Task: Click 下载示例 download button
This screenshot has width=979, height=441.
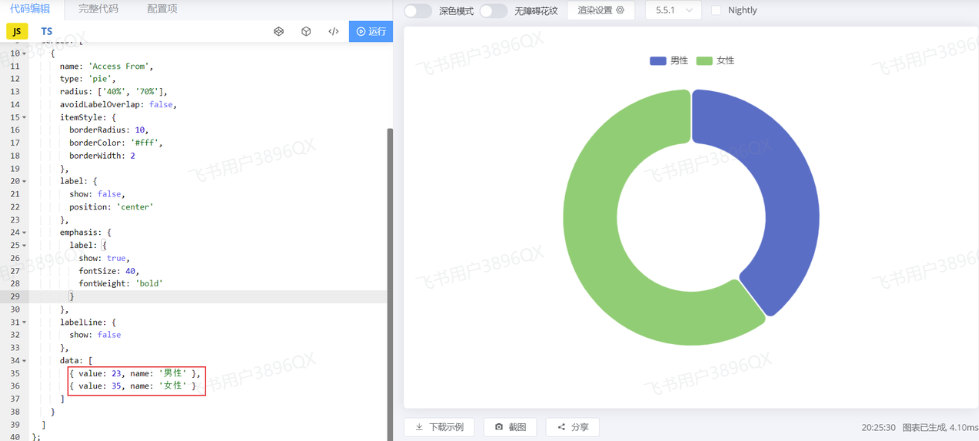Action: tap(439, 427)
